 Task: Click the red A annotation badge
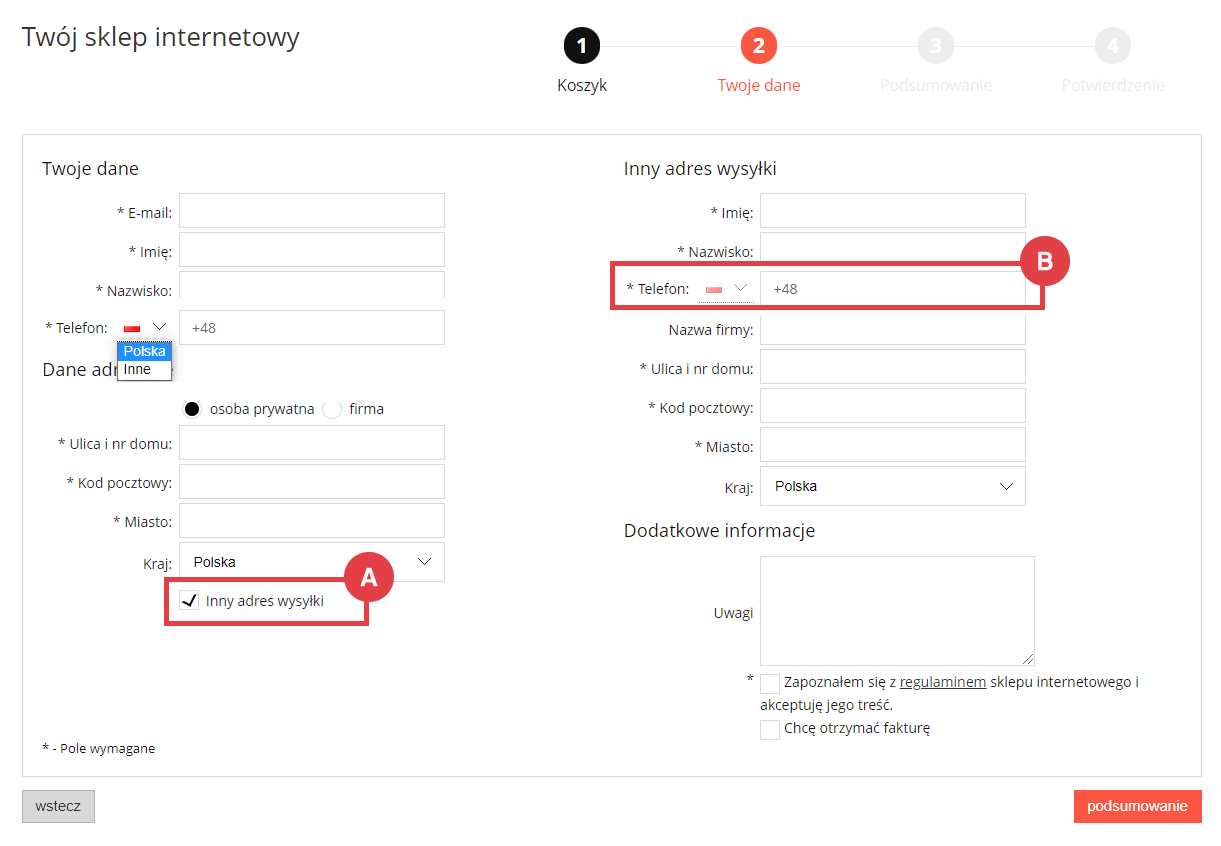click(x=368, y=577)
